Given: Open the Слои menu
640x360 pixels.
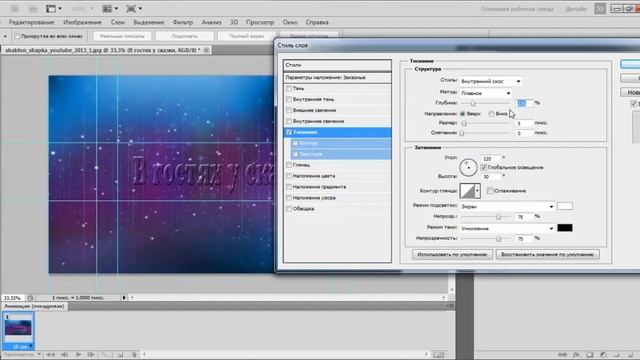Looking at the screenshot, I should coord(118,22).
